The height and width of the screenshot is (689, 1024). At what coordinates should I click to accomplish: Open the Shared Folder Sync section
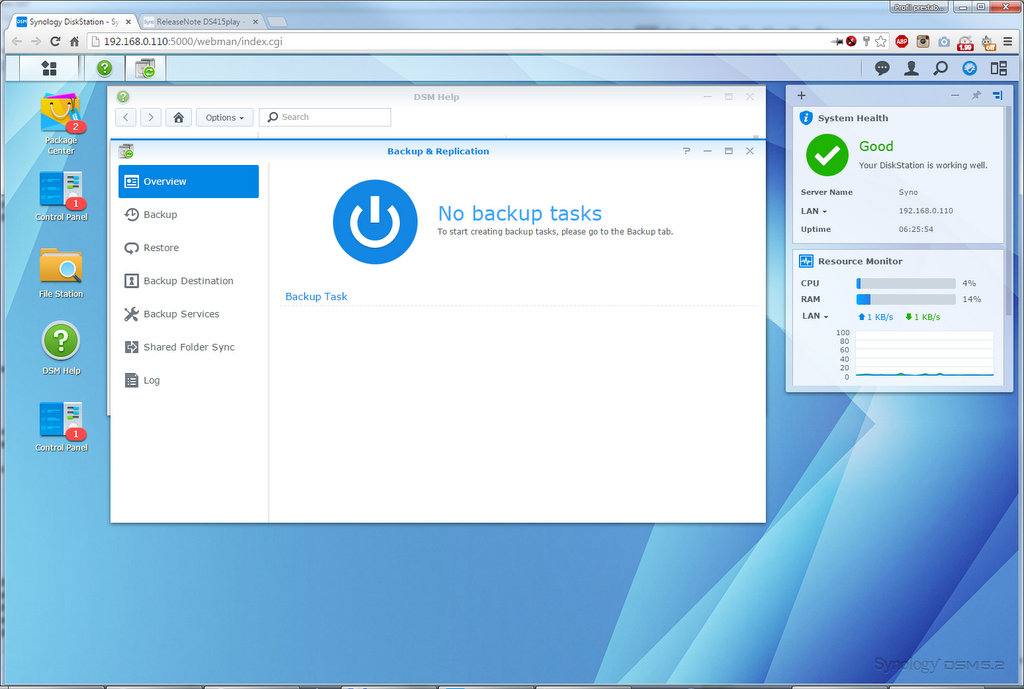[x=188, y=347]
